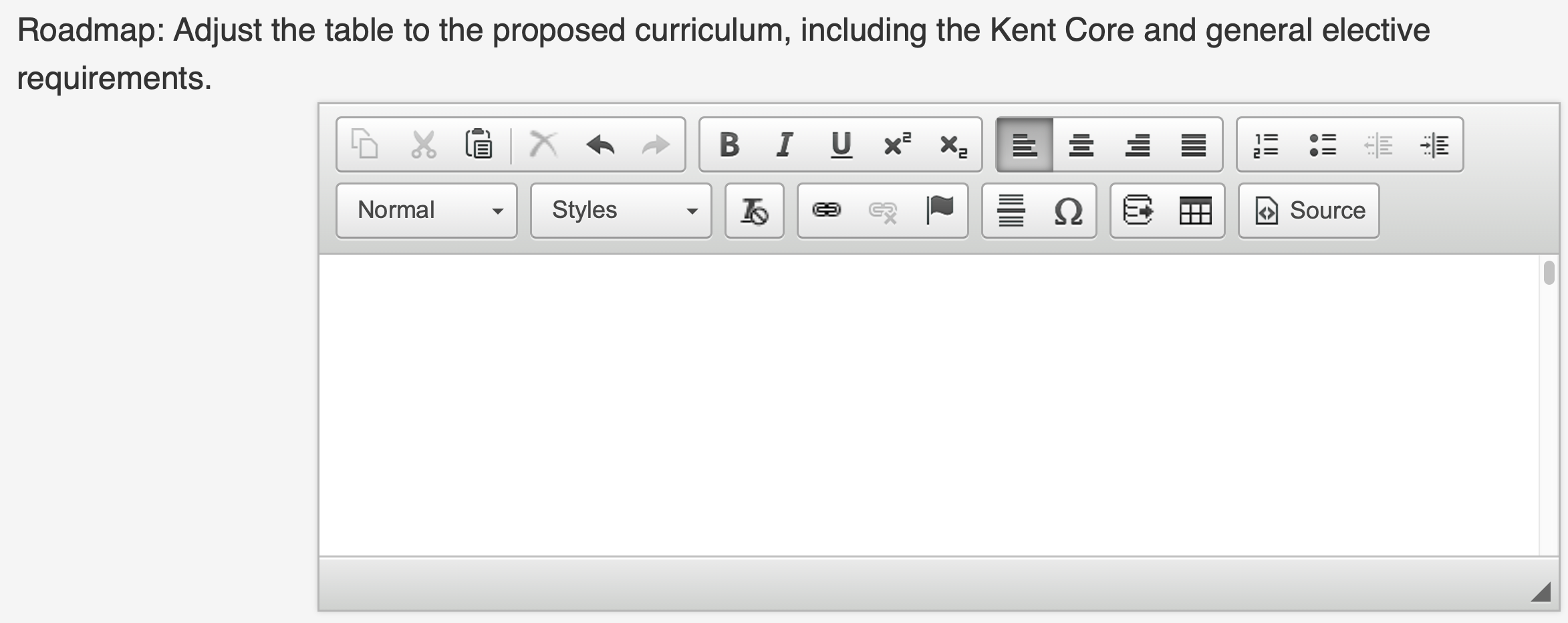Apply superscript formatting
The image size is (1568, 623).
(x=896, y=144)
